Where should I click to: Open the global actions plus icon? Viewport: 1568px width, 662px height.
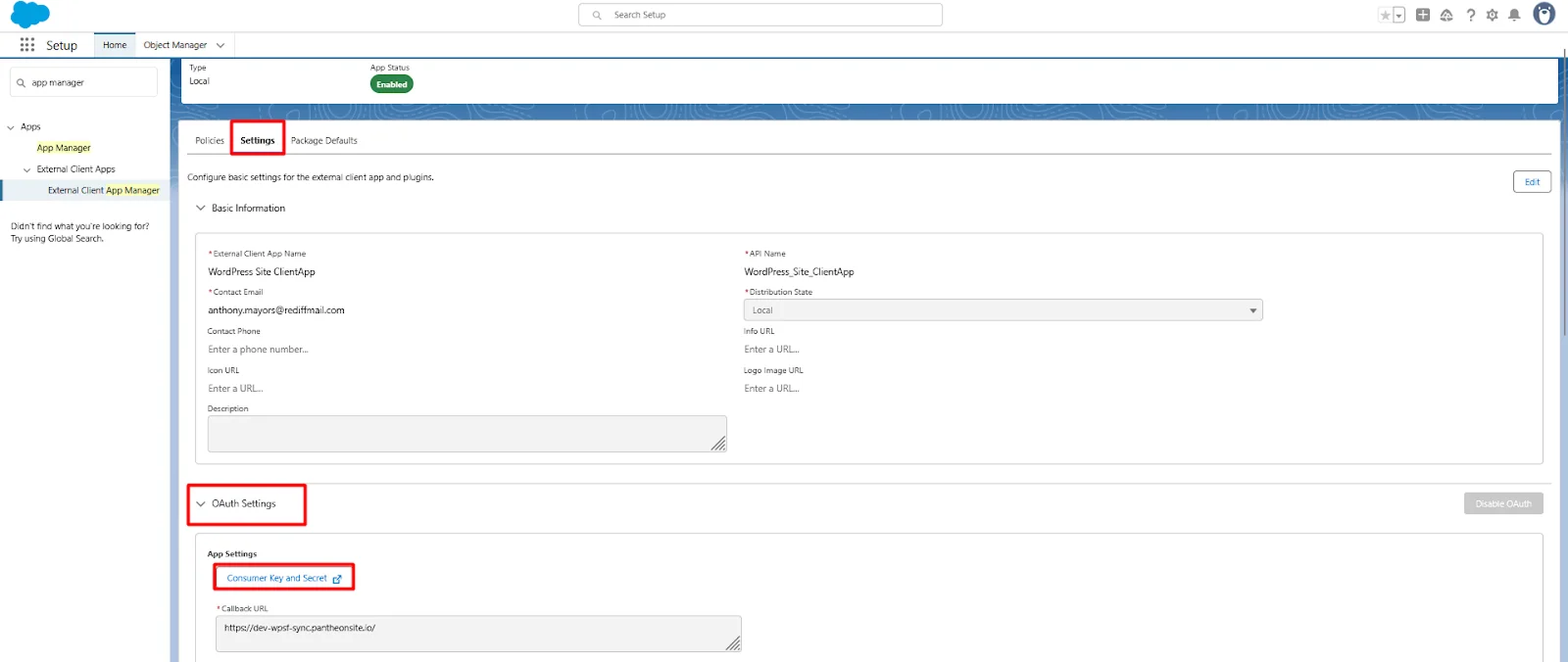(1423, 15)
